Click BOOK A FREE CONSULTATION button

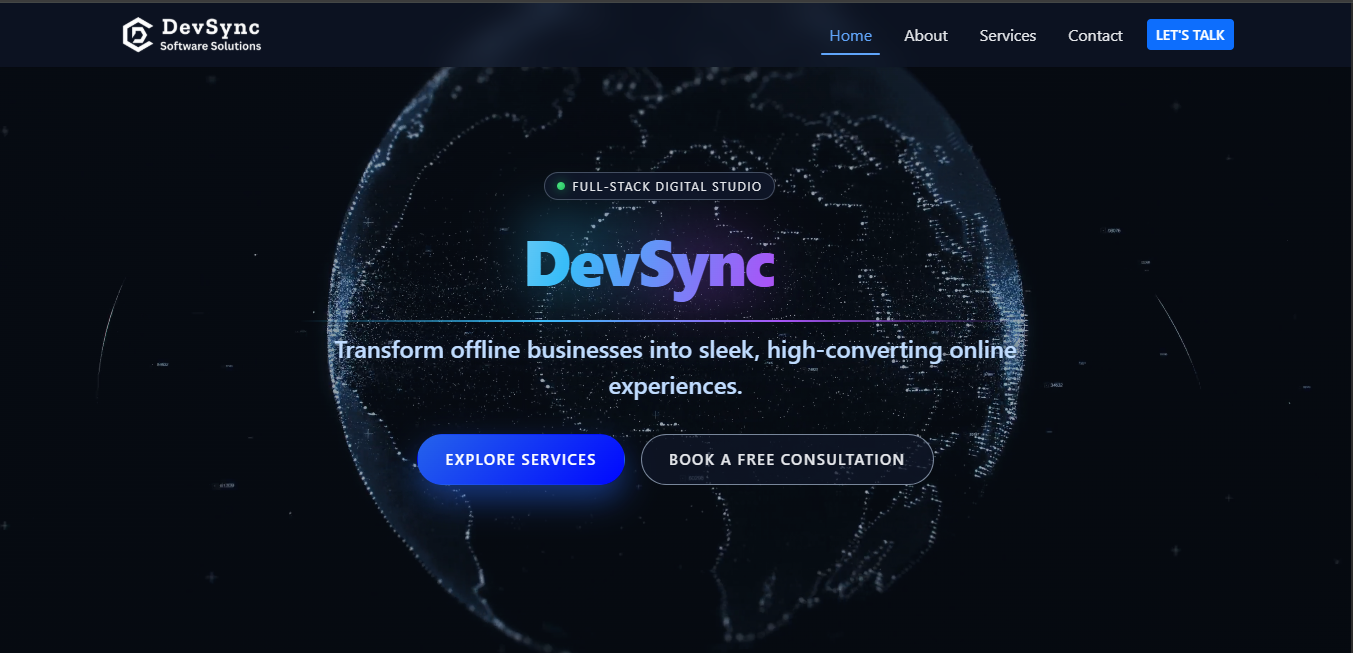[787, 460]
